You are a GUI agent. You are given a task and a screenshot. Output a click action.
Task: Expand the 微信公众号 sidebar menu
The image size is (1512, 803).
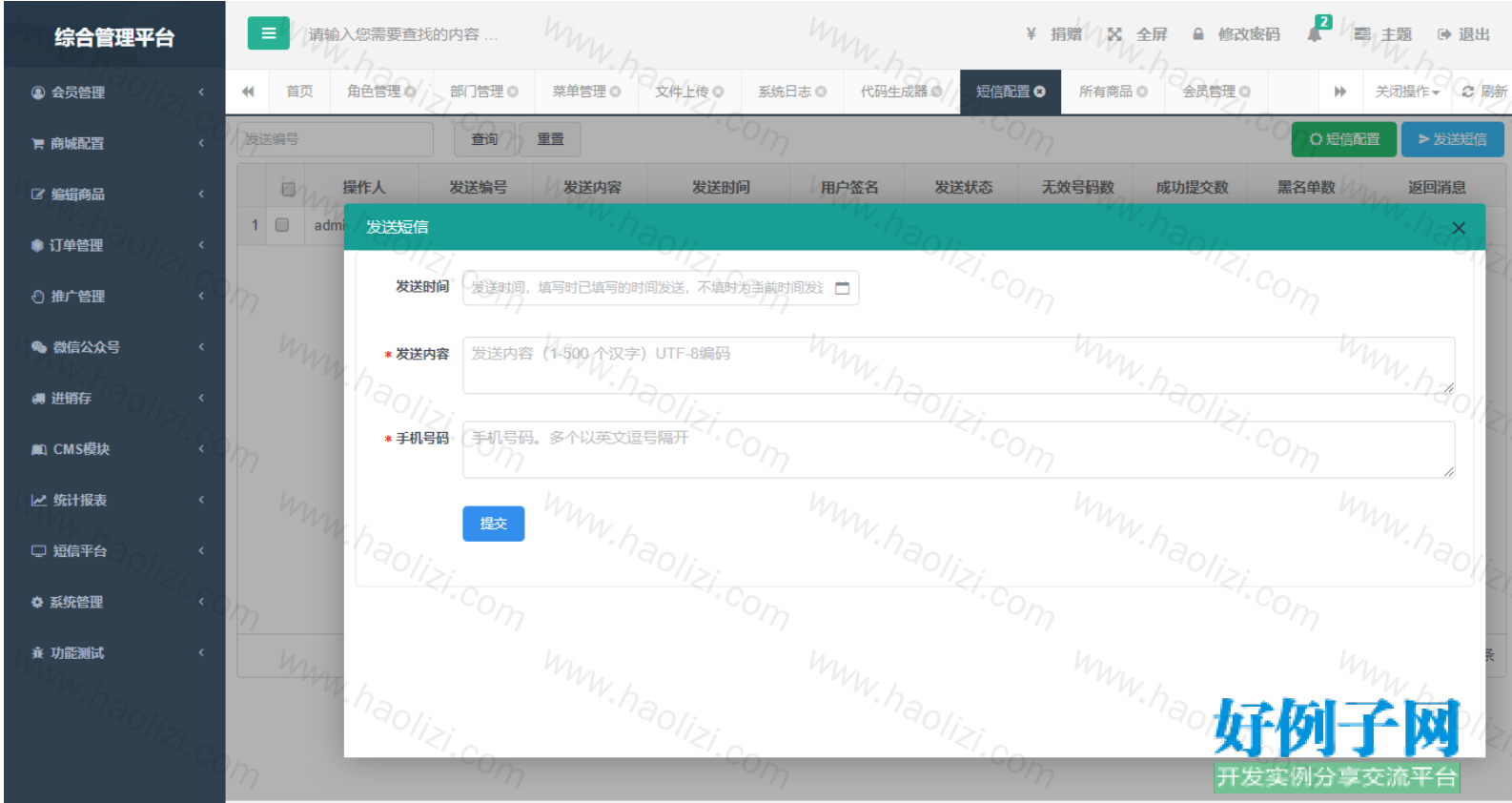pyautogui.click(x=114, y=347)
